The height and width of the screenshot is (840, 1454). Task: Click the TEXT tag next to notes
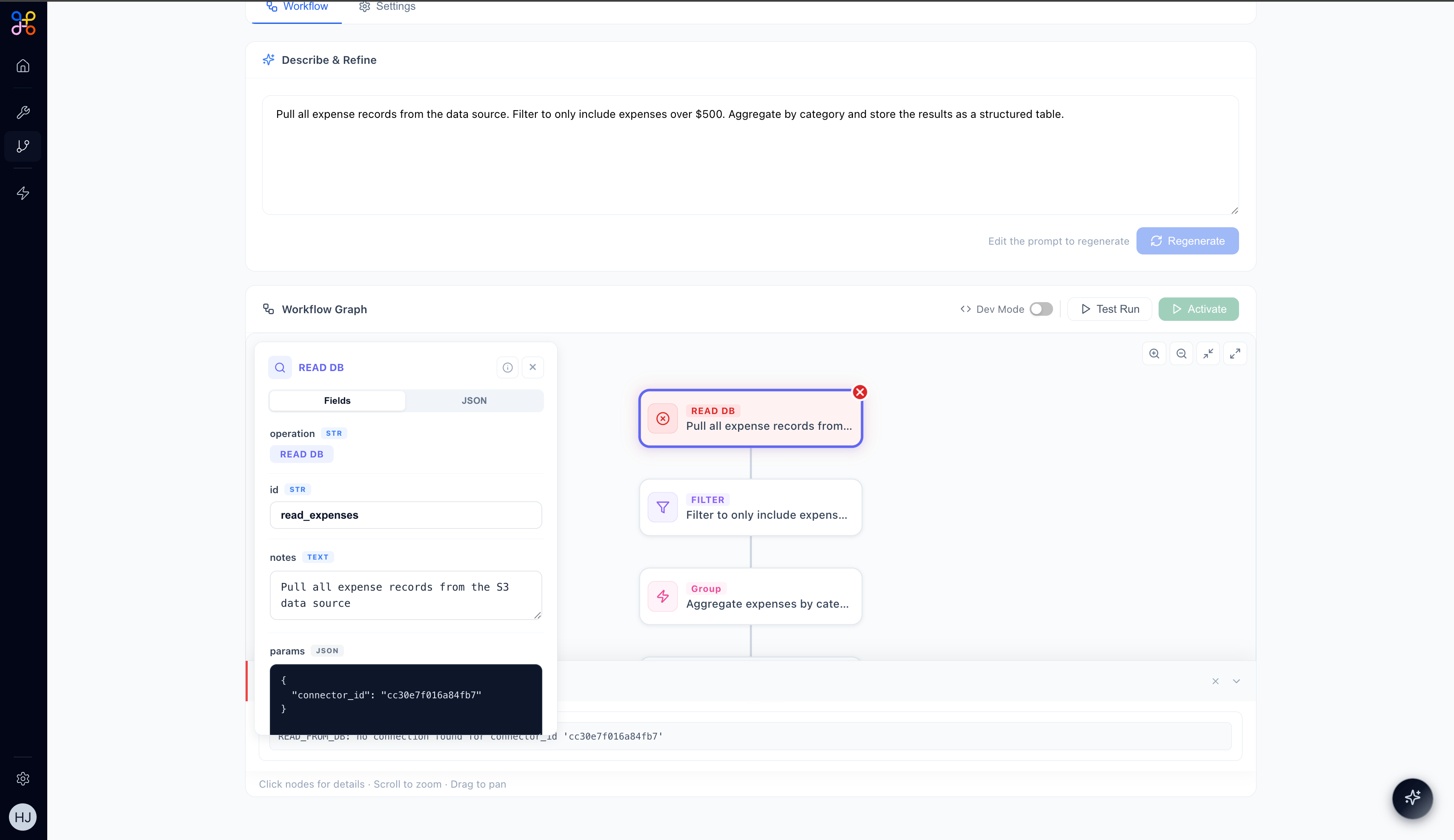click(318, 557)
